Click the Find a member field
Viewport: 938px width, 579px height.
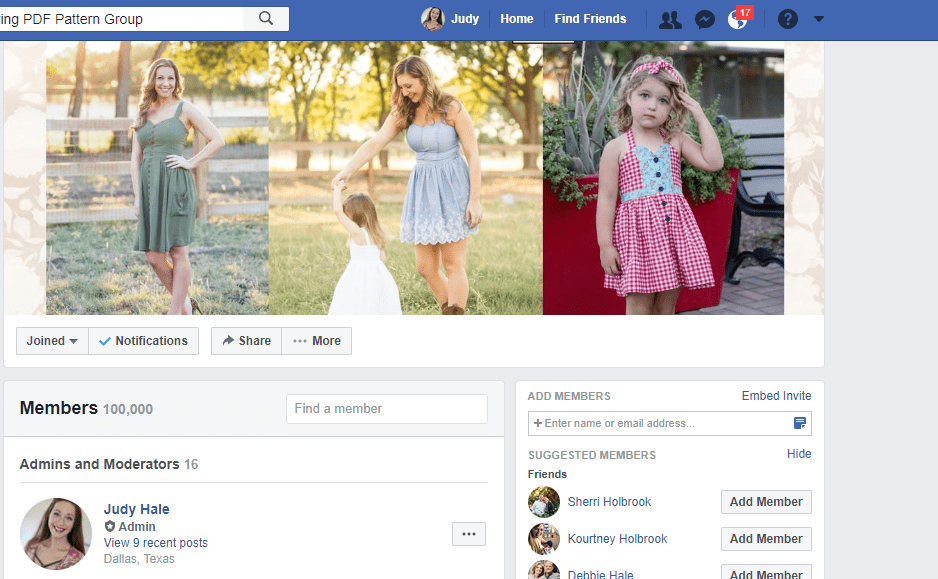(386, 409)
